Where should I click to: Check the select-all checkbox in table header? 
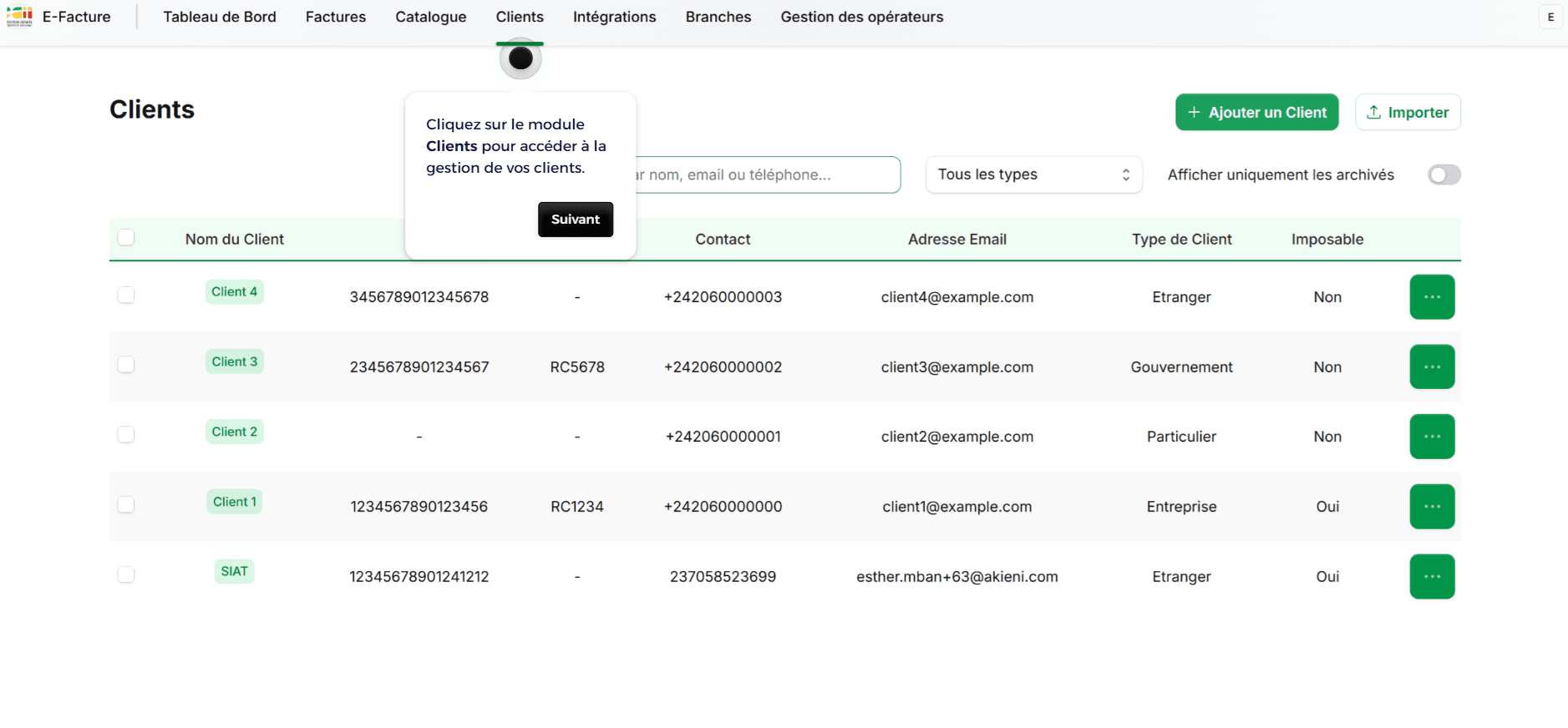(126, 237)
